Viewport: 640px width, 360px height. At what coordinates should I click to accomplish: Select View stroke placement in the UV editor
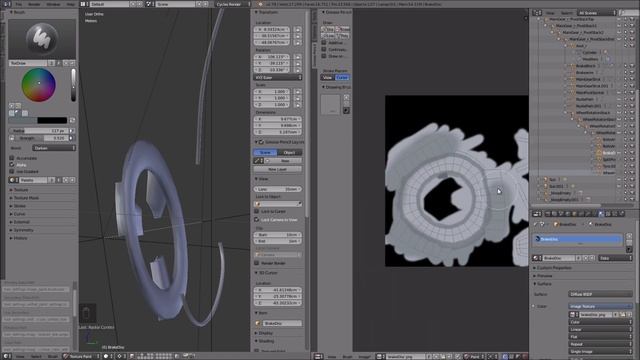click(327, 78)
